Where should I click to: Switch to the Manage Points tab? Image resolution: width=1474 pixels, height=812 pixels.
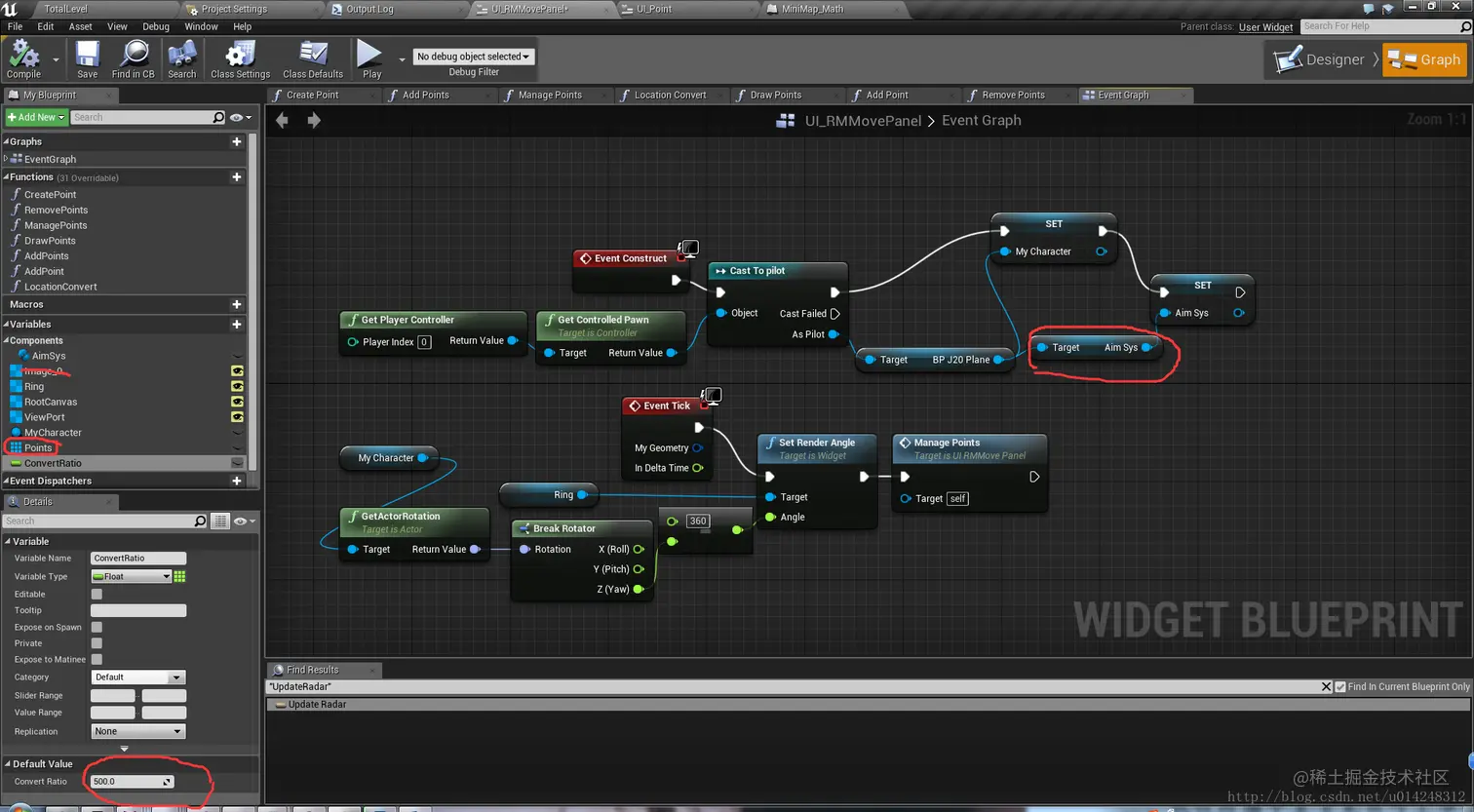pos(550,95)
